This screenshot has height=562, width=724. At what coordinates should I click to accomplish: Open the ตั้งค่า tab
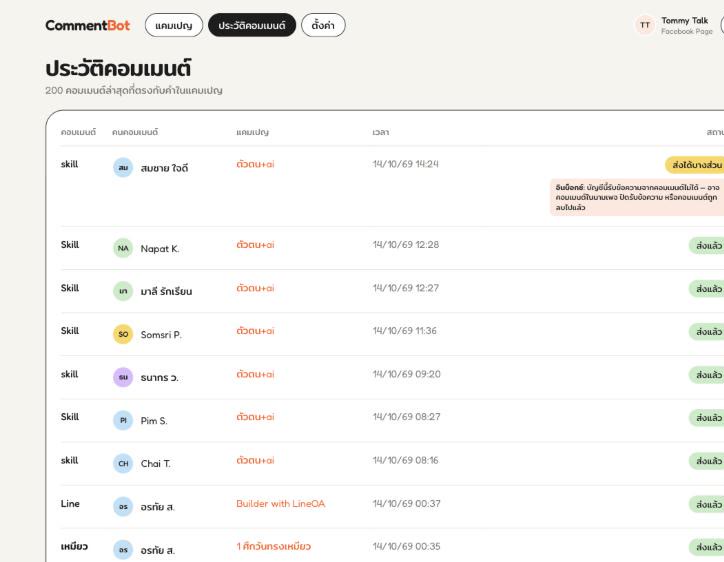tap(323, 25)
